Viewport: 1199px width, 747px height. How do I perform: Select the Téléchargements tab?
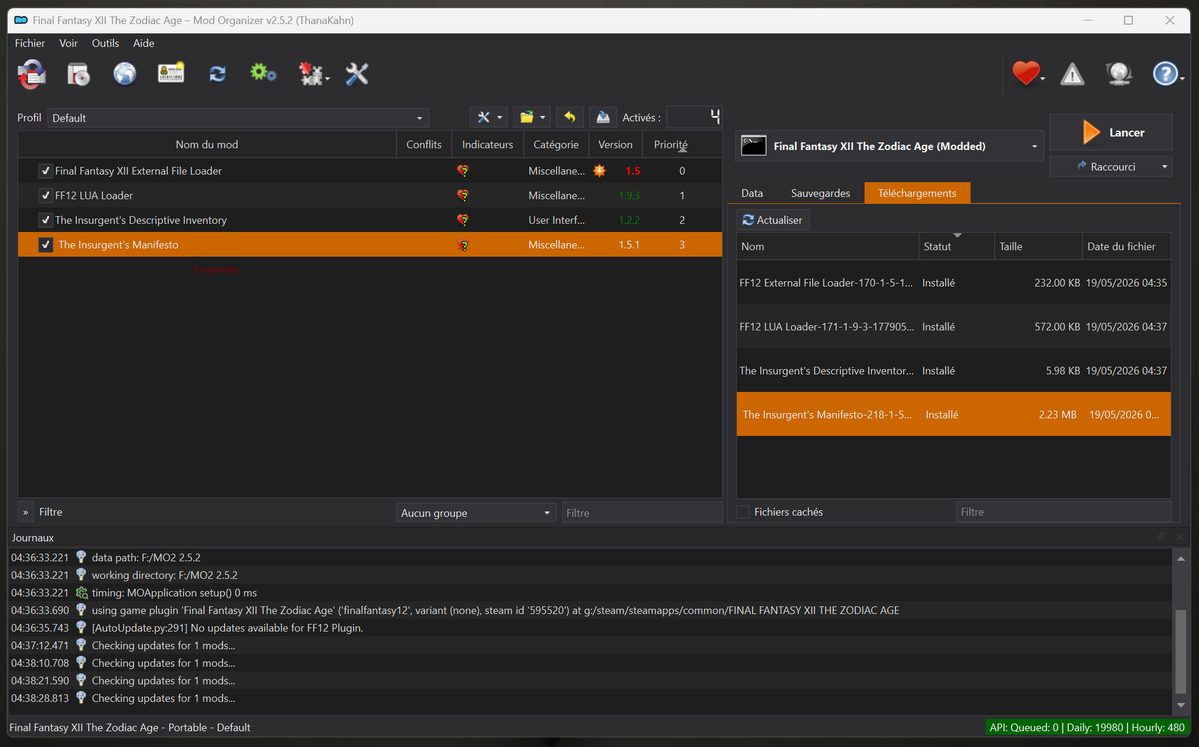[917, 193]
